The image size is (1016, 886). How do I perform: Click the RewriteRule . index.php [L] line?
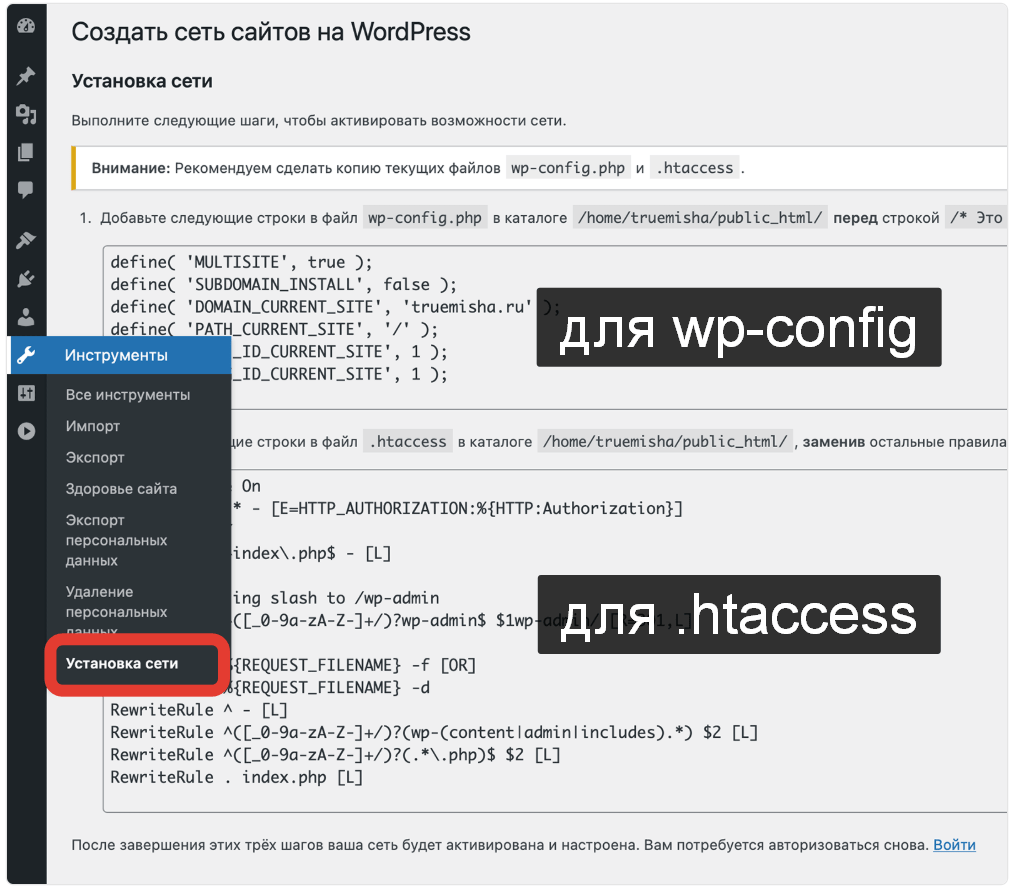[x=237, y=777]
